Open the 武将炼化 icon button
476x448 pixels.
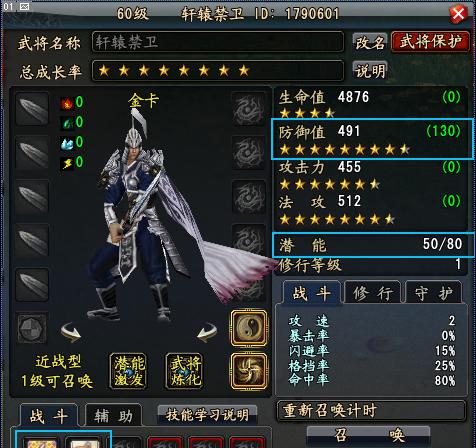(184, 371)
